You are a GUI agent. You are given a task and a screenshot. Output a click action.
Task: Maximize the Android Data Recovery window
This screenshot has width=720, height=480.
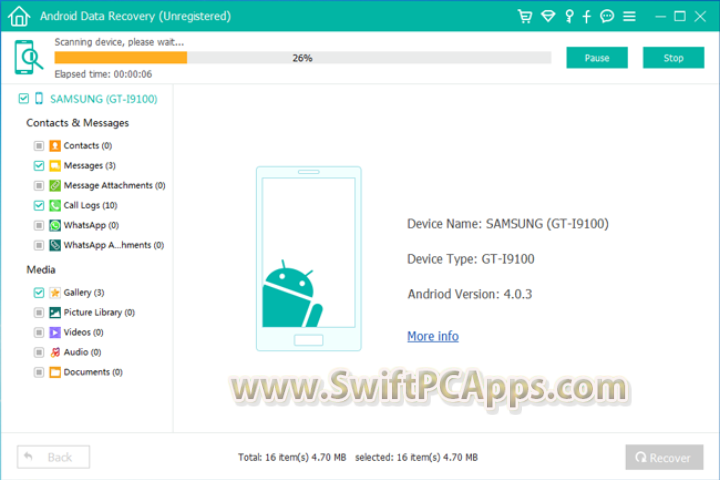pos(680,17)
